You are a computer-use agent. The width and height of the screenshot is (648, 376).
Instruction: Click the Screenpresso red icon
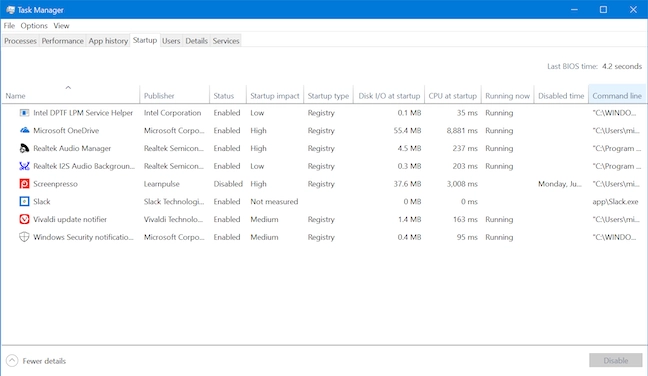click(x=24, y=184)
